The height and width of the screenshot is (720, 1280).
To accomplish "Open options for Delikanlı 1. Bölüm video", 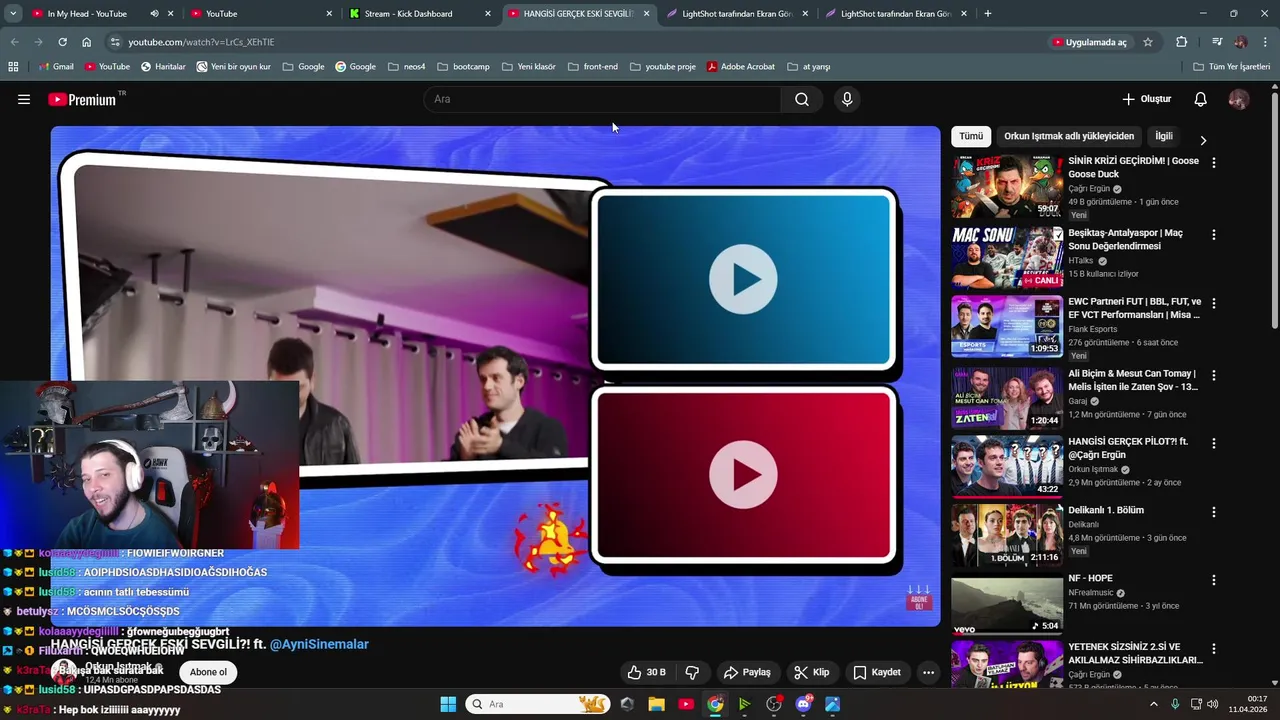I will click(1214, 511).
